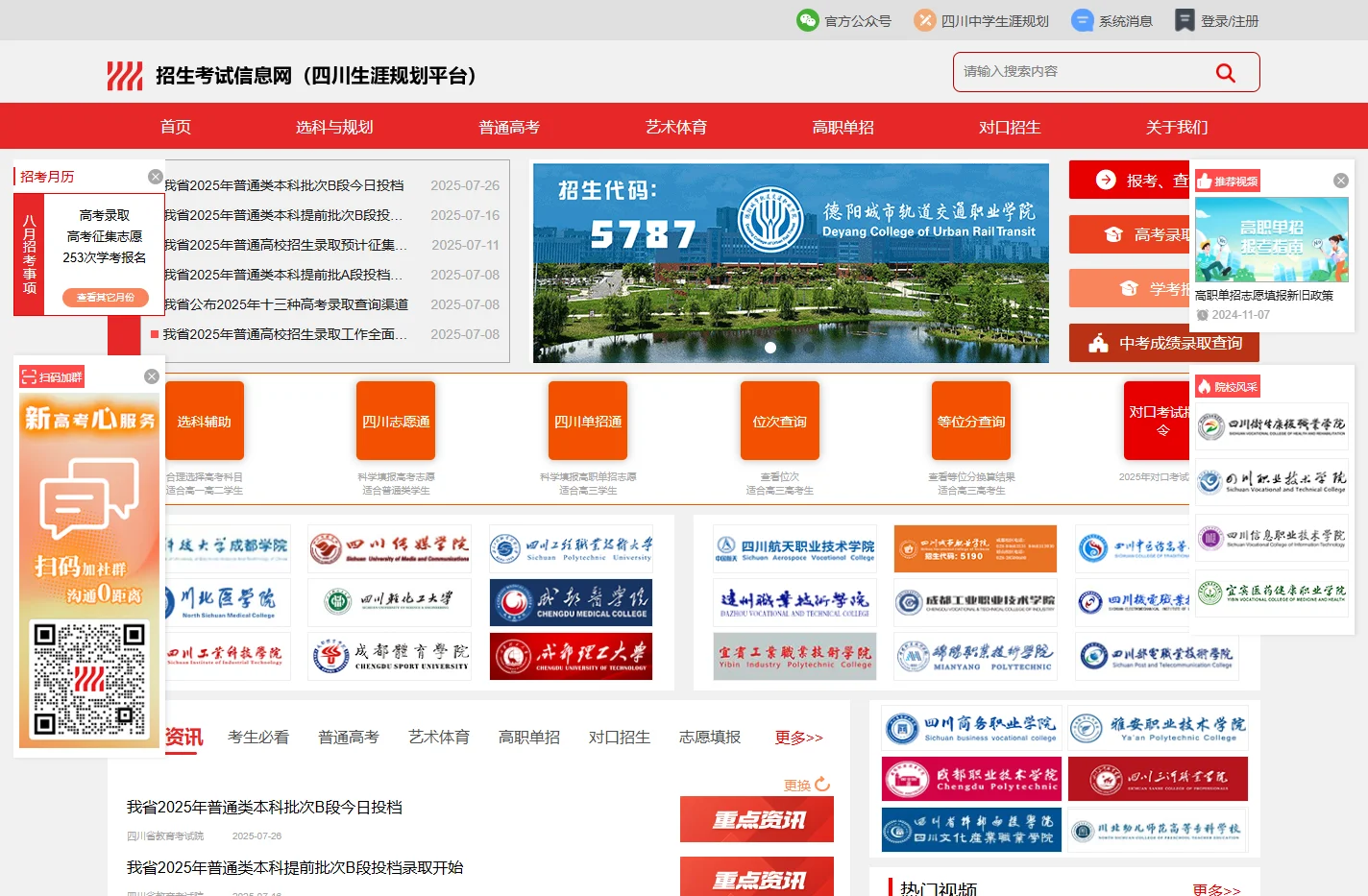Click the 四川传媒学院 logo

pos(390,548)
